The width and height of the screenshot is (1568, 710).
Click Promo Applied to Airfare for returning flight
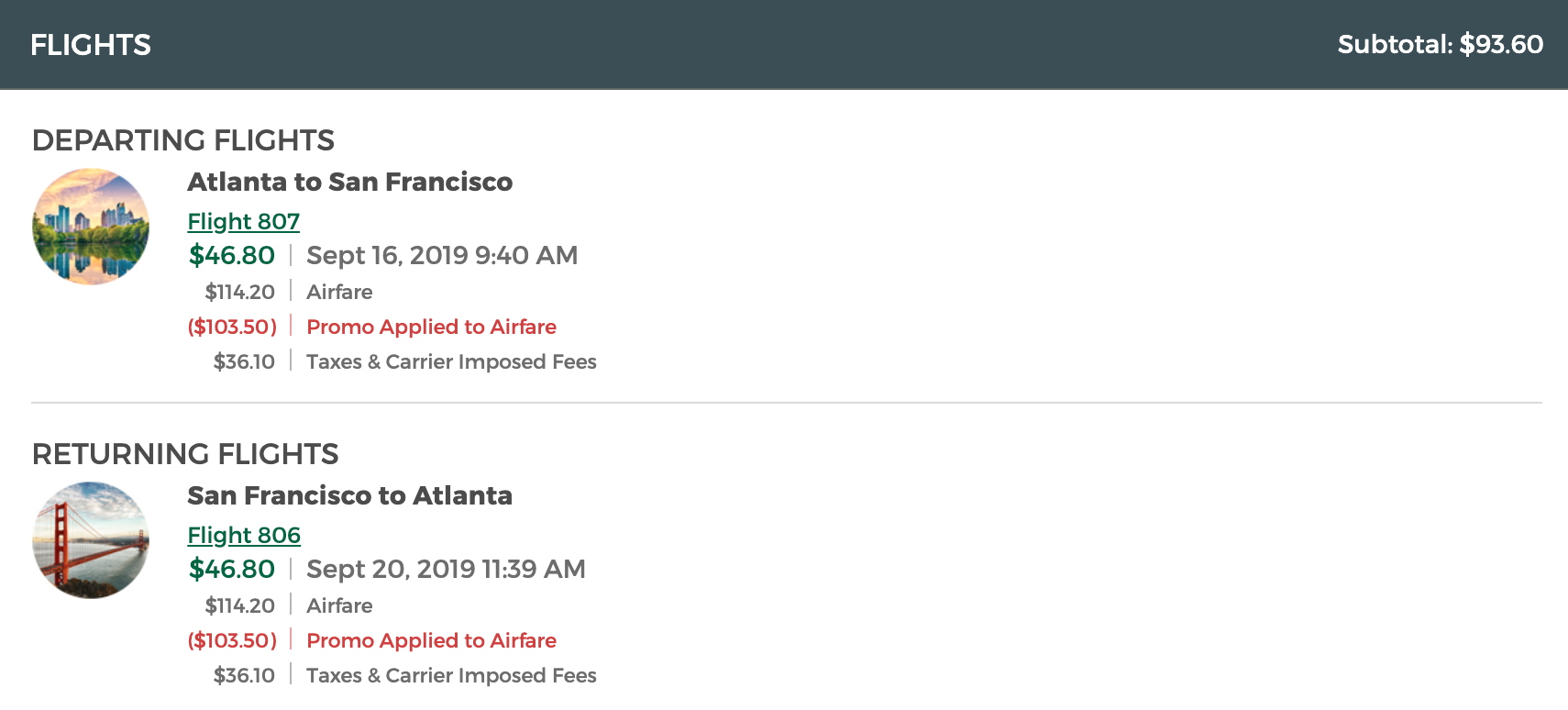(x=431, y=640)
